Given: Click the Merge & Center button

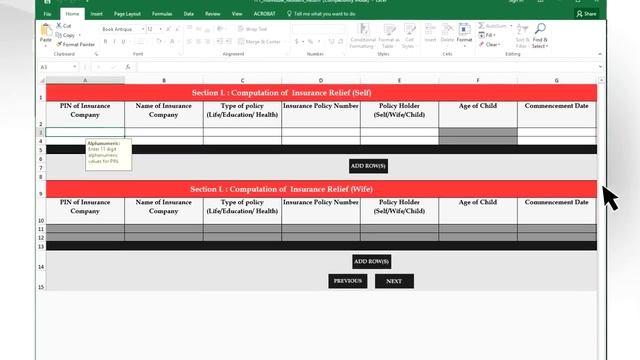Looking at the screenshot, I should (x=259, y=42).
